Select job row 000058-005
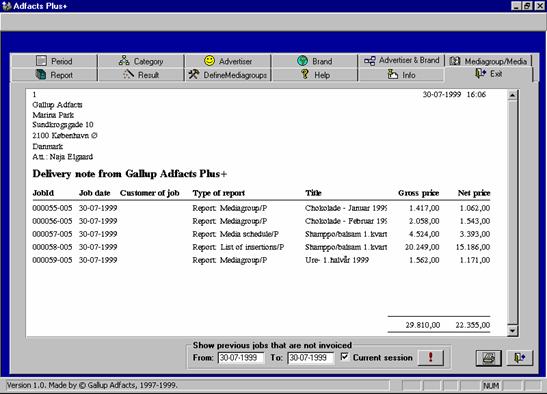Viewport: 547px width, 394px height. tap(261, 247)
